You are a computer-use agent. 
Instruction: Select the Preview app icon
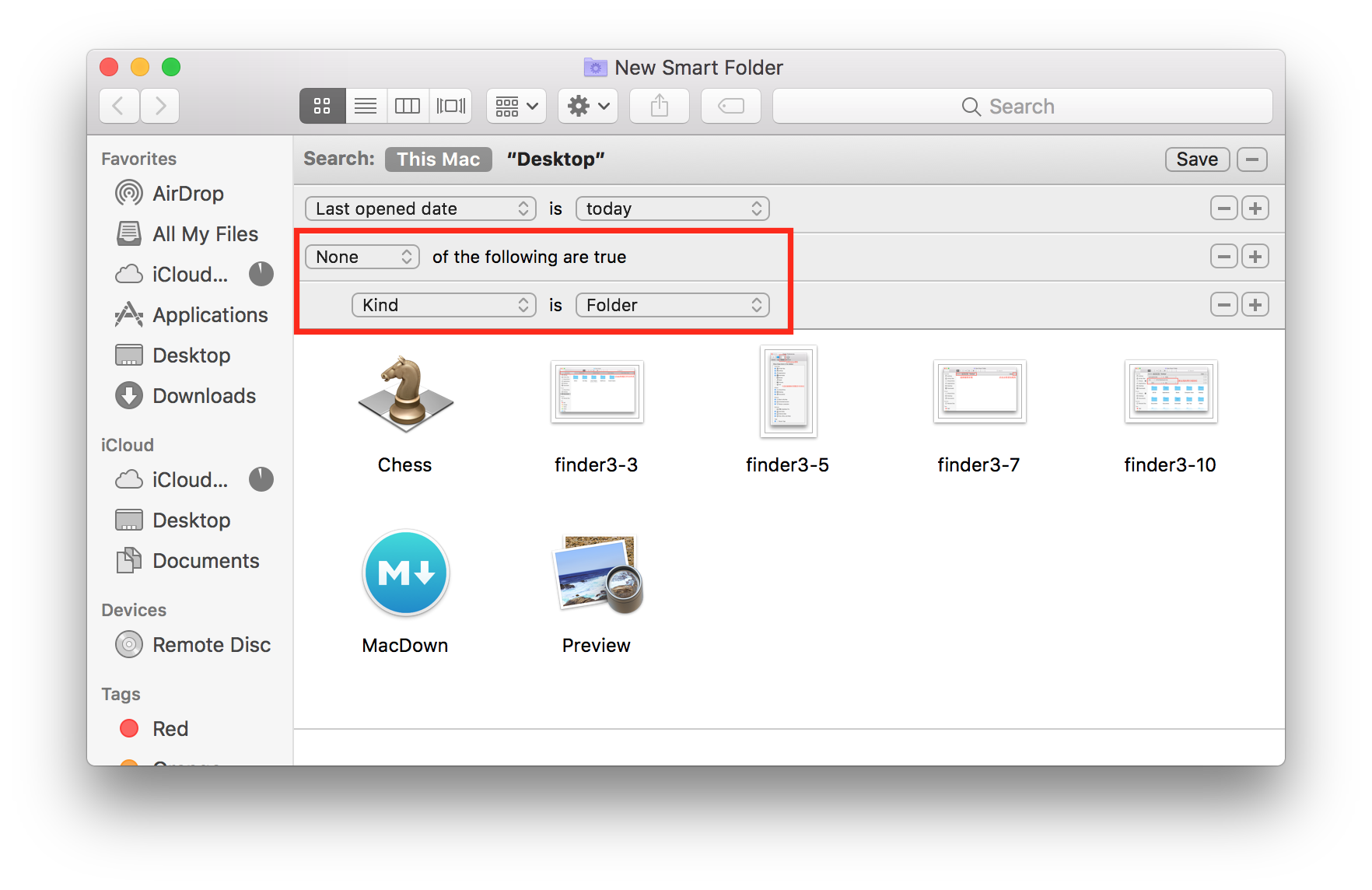point(597,574)
